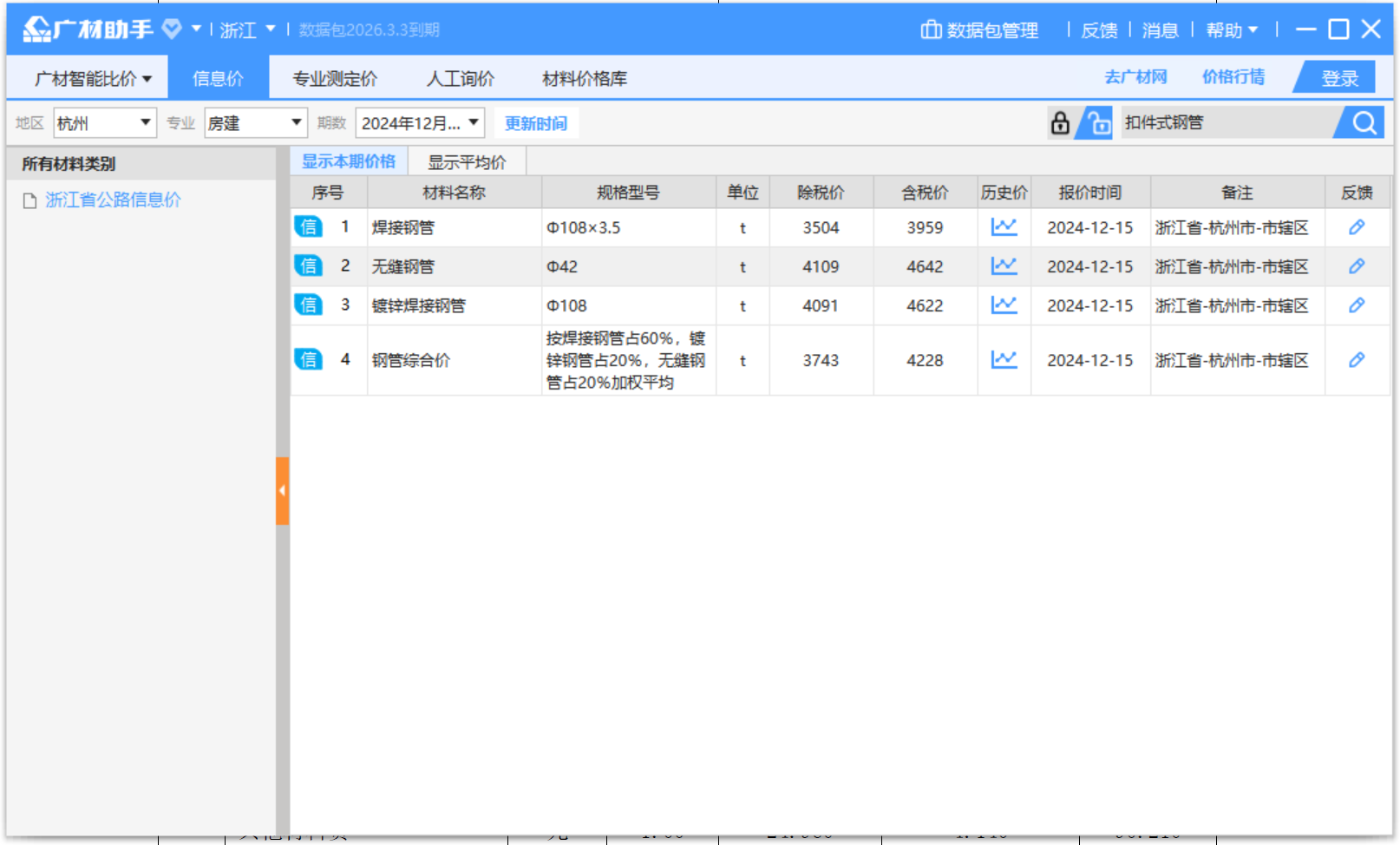Toggle the locked padlock icon
This screenshot has height=845, width=1400.
(x=1060, y=122)
